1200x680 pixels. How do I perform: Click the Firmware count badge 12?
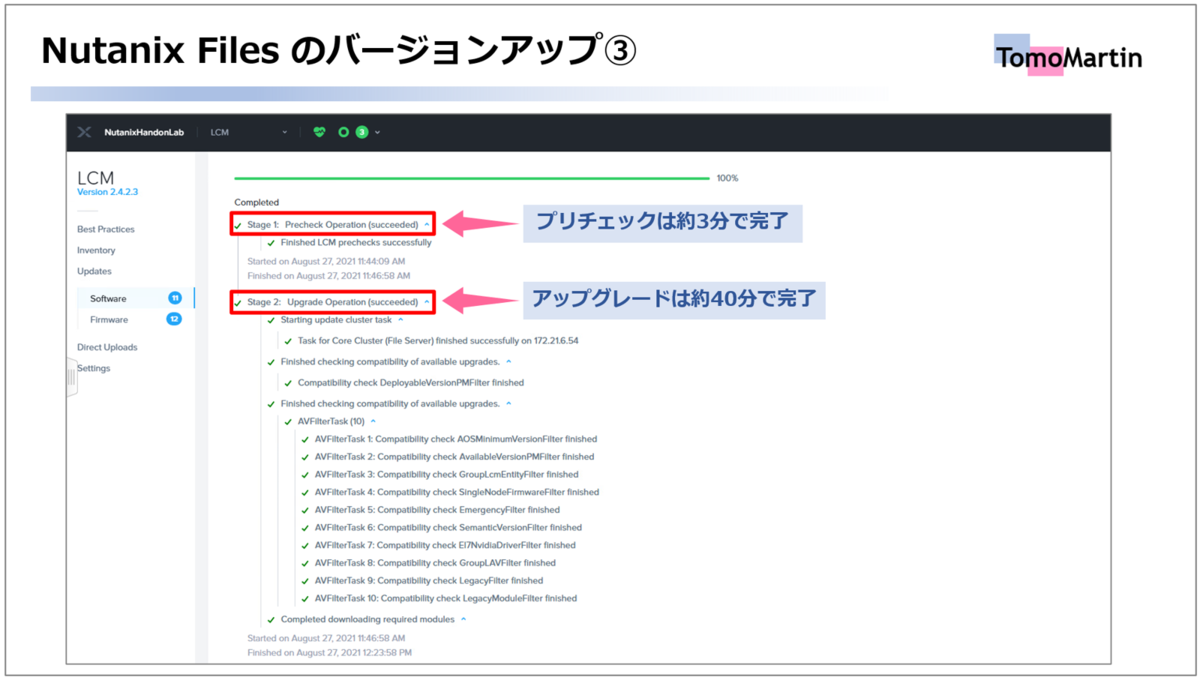[x=174, y=319]
